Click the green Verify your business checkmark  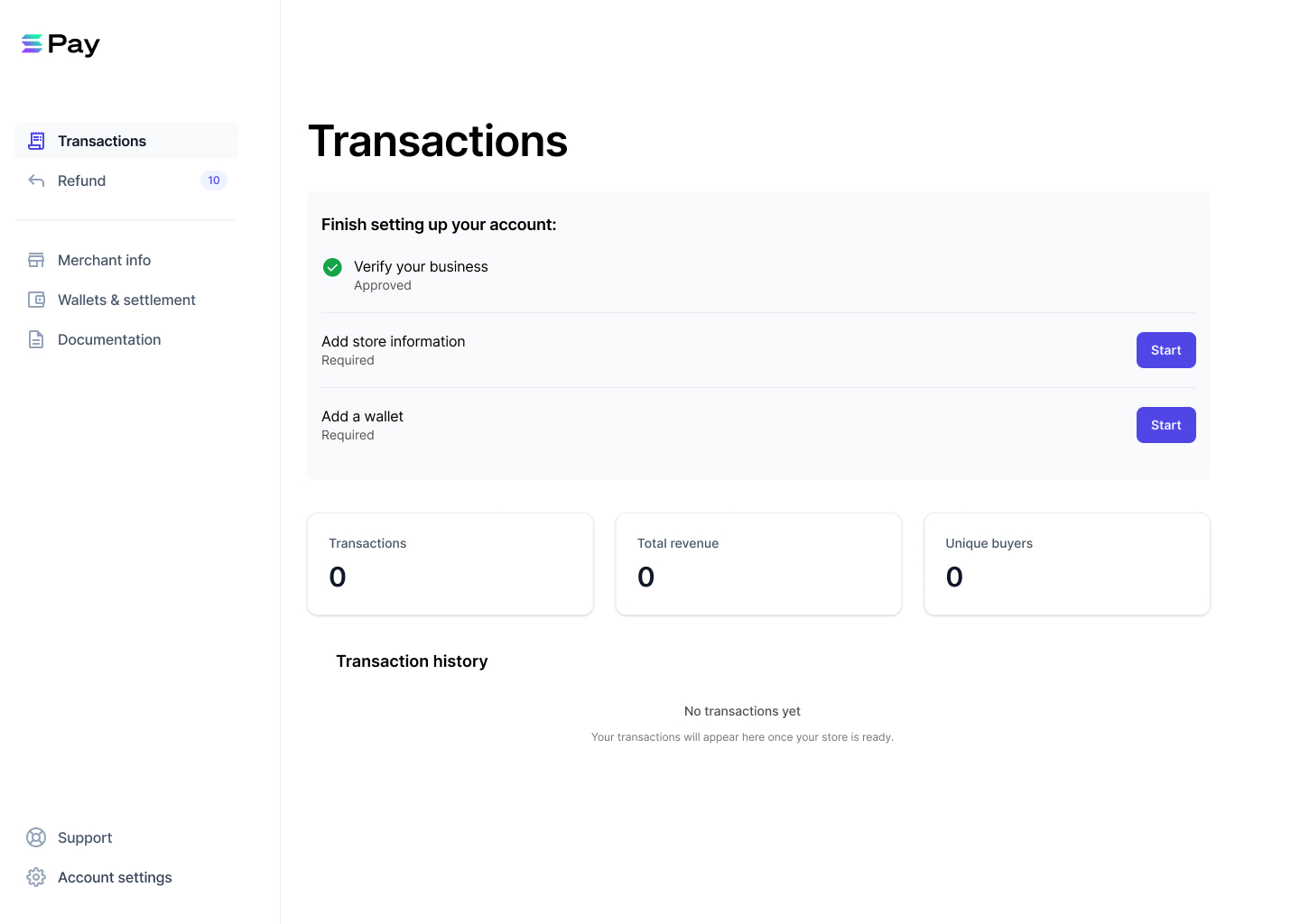[x=332, y=267]
